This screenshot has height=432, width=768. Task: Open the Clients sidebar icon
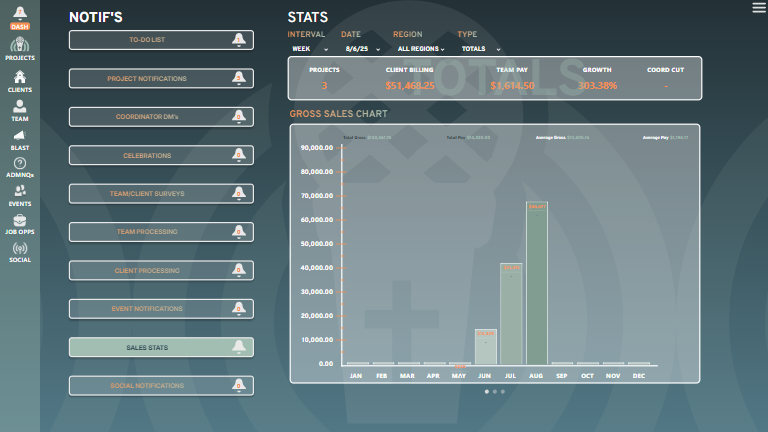(x=20, y=80)
